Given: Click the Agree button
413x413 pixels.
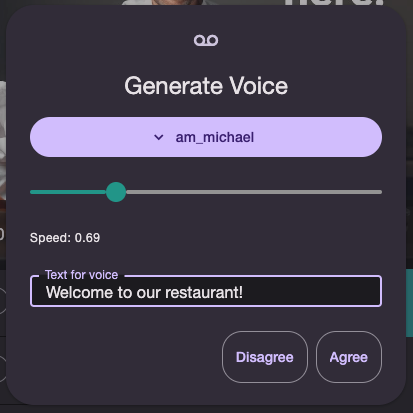Looking at the screenshot, I should tap(349, 357).
